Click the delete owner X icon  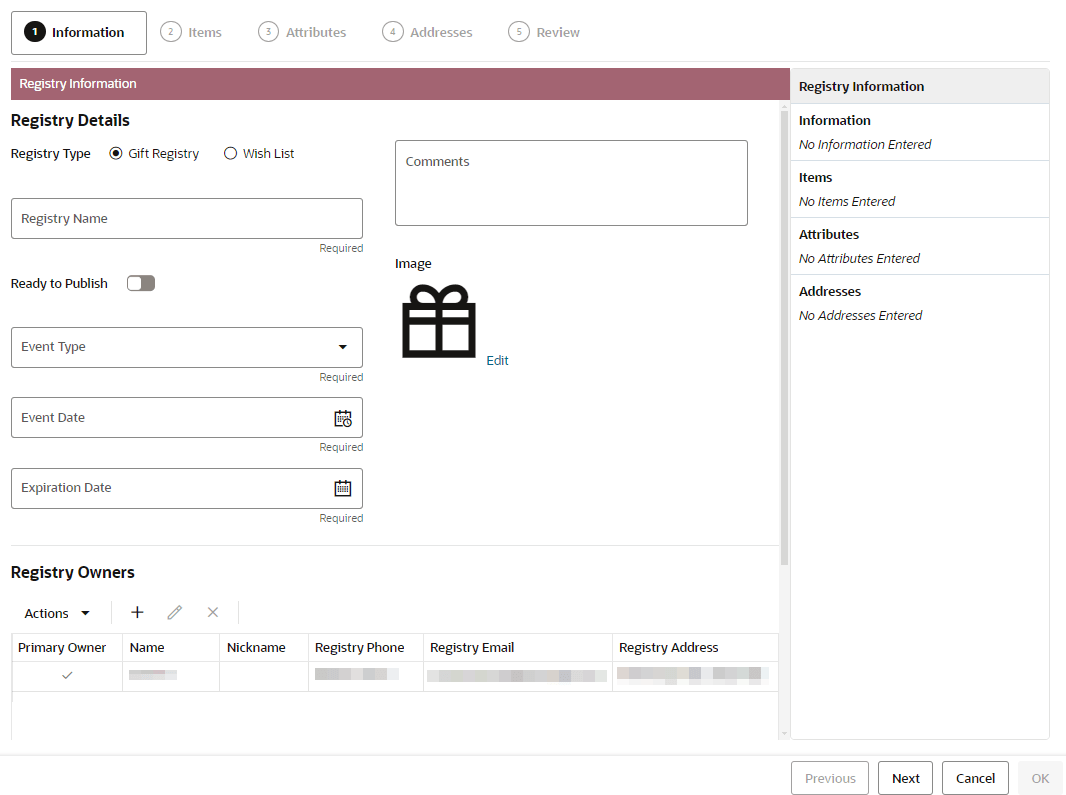[213, 613]
